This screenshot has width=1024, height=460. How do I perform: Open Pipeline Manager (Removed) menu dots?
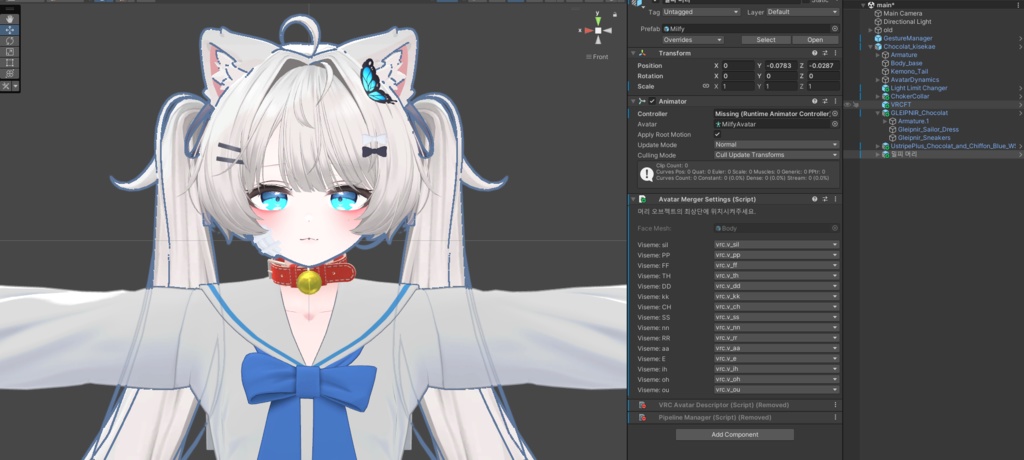(835, 417)
